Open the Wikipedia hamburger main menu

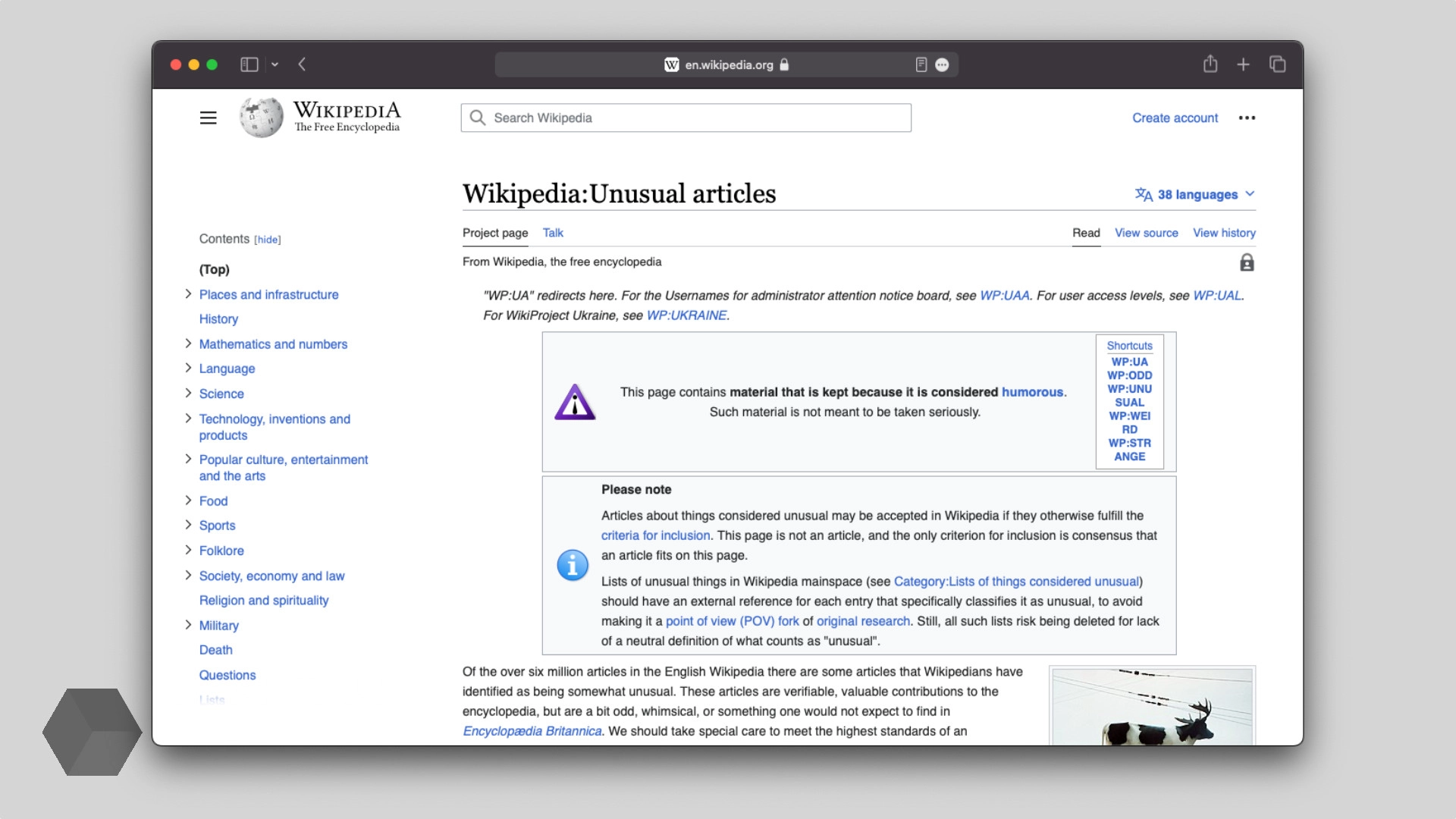pyautogui.click(x=208, y=118)
